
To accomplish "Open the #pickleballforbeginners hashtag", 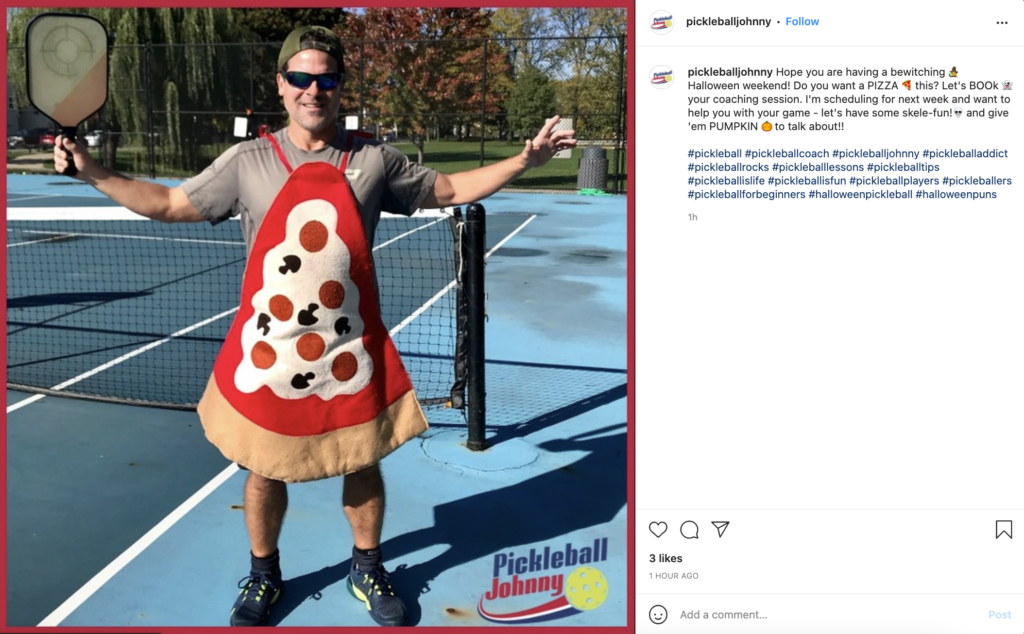I will (746, 195).
